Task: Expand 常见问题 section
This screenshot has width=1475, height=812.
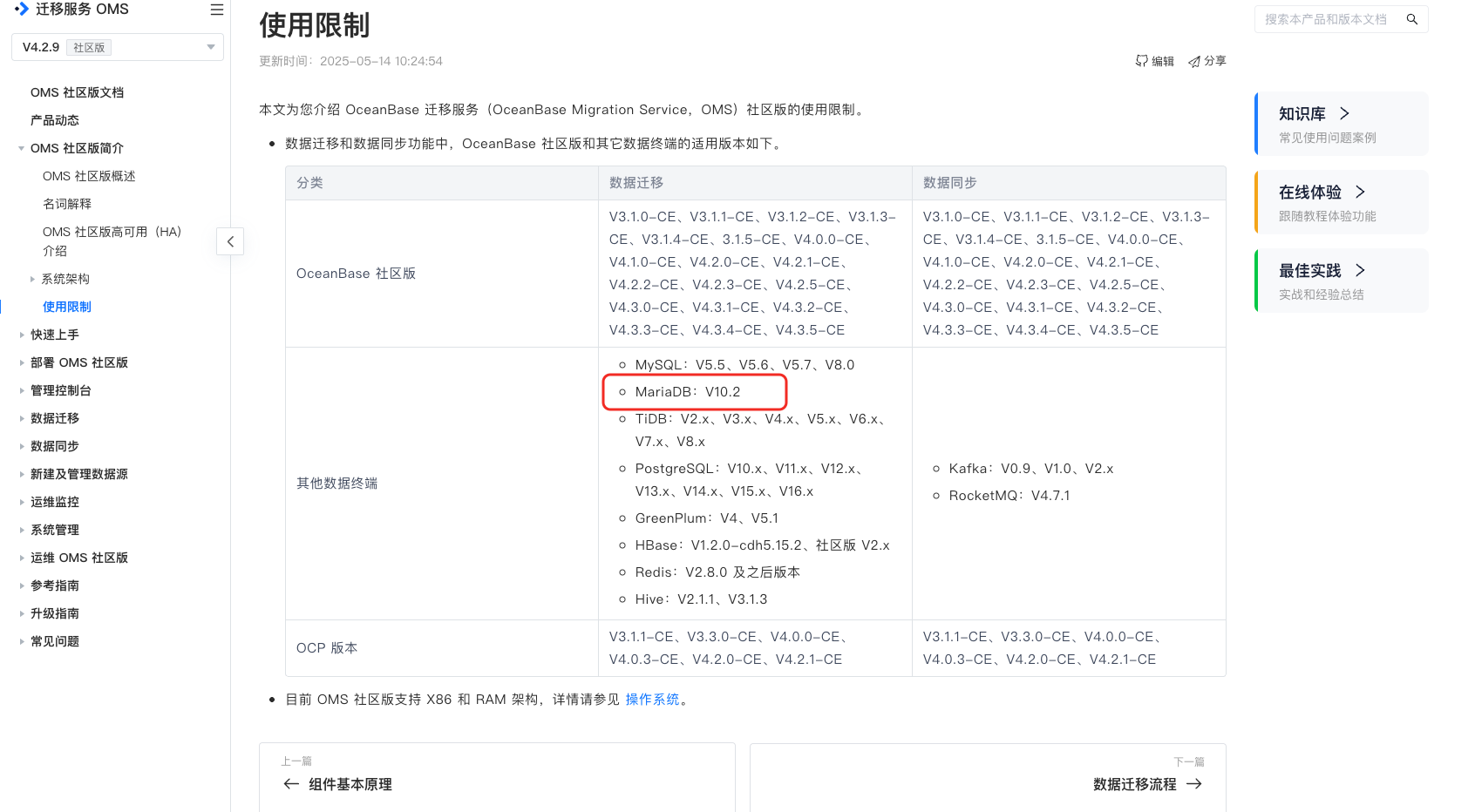Action: point(21,641)
